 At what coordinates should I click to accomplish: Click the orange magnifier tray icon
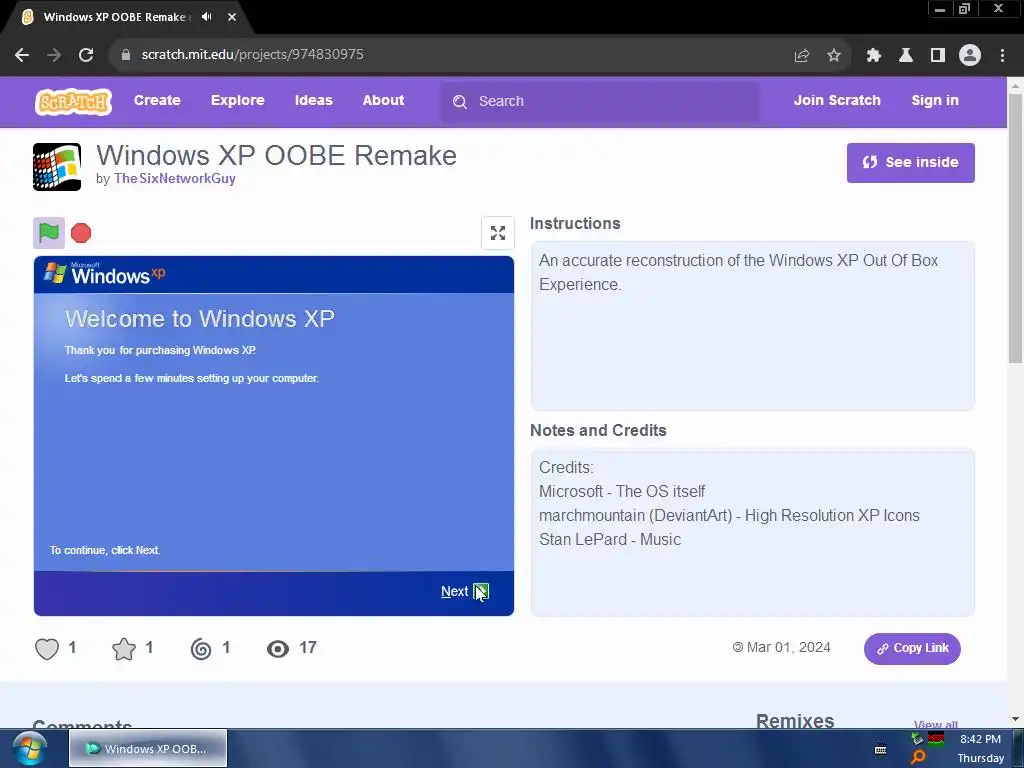[x=918, y=757]
